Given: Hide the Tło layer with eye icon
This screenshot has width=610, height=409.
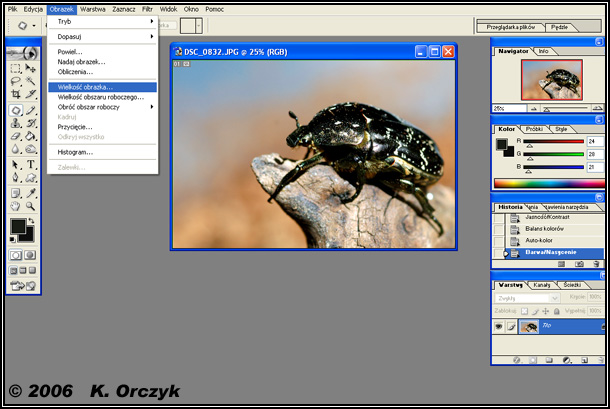Looking at the screenshot, I should [499, 326].
